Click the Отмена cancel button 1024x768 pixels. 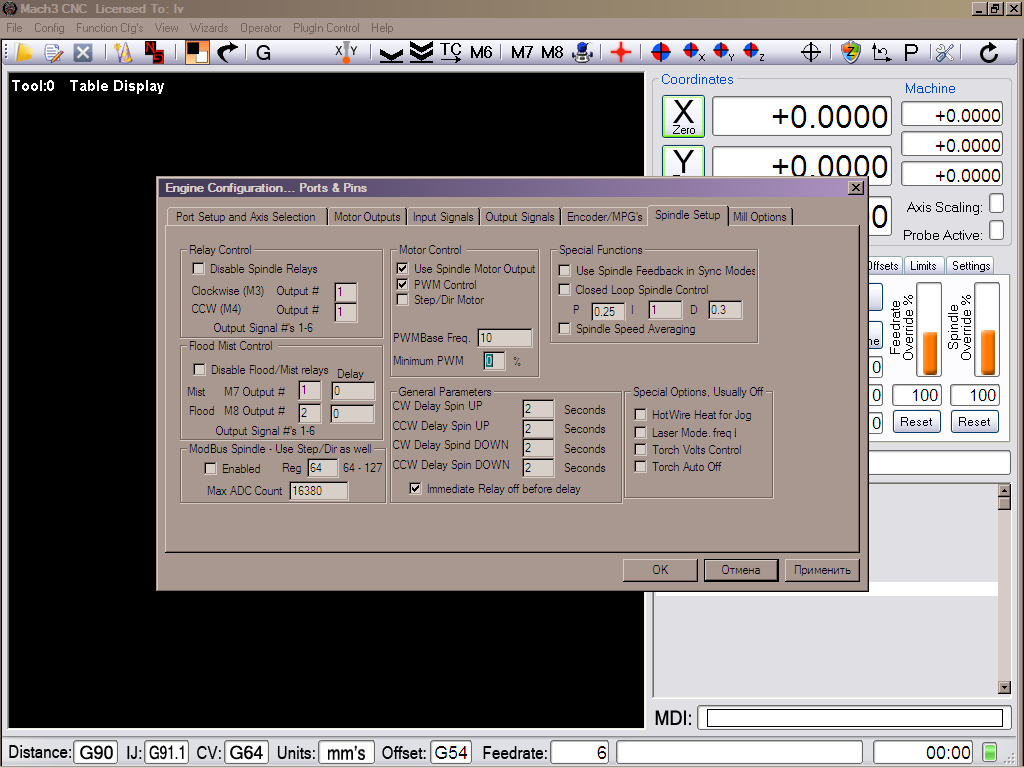pos(741,569)
